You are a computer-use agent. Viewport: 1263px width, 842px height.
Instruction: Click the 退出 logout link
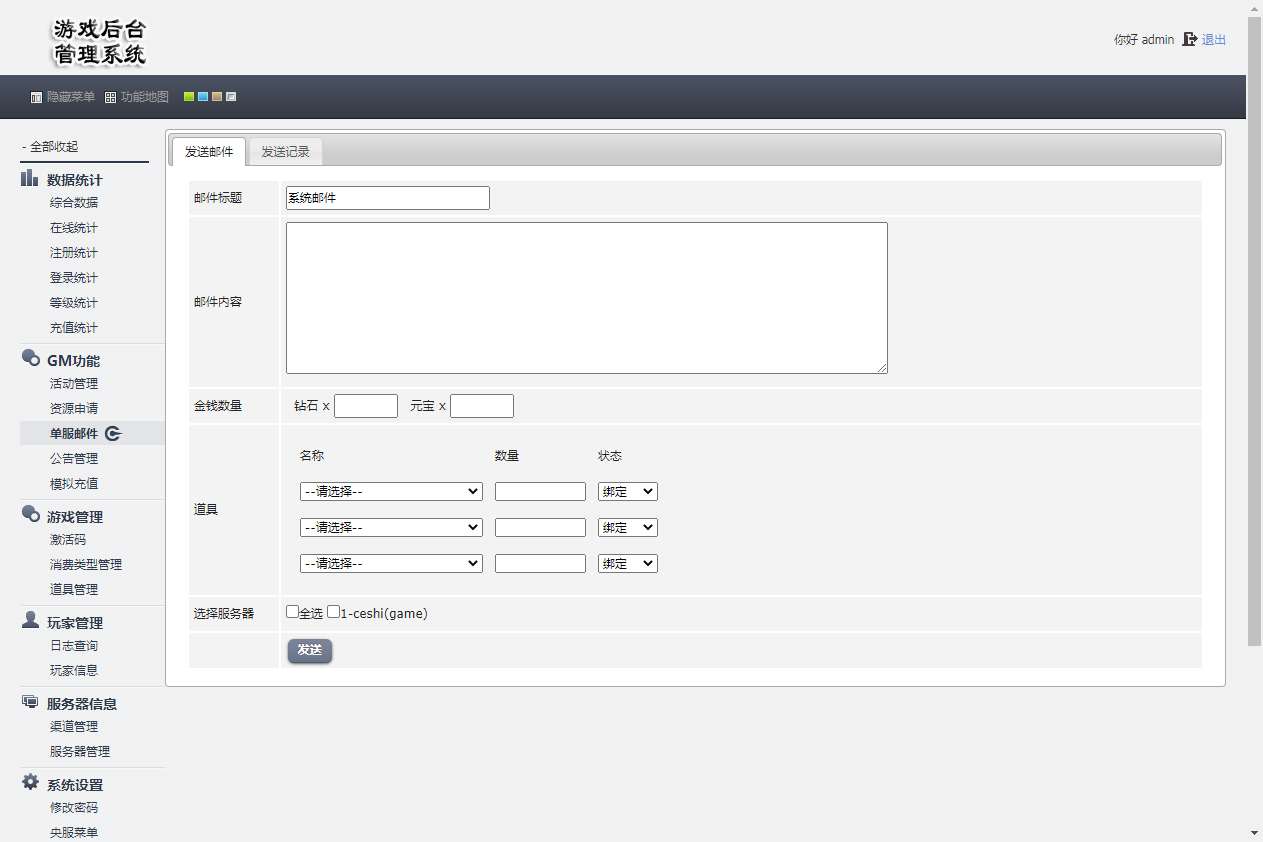click(x=1214, y=40)
